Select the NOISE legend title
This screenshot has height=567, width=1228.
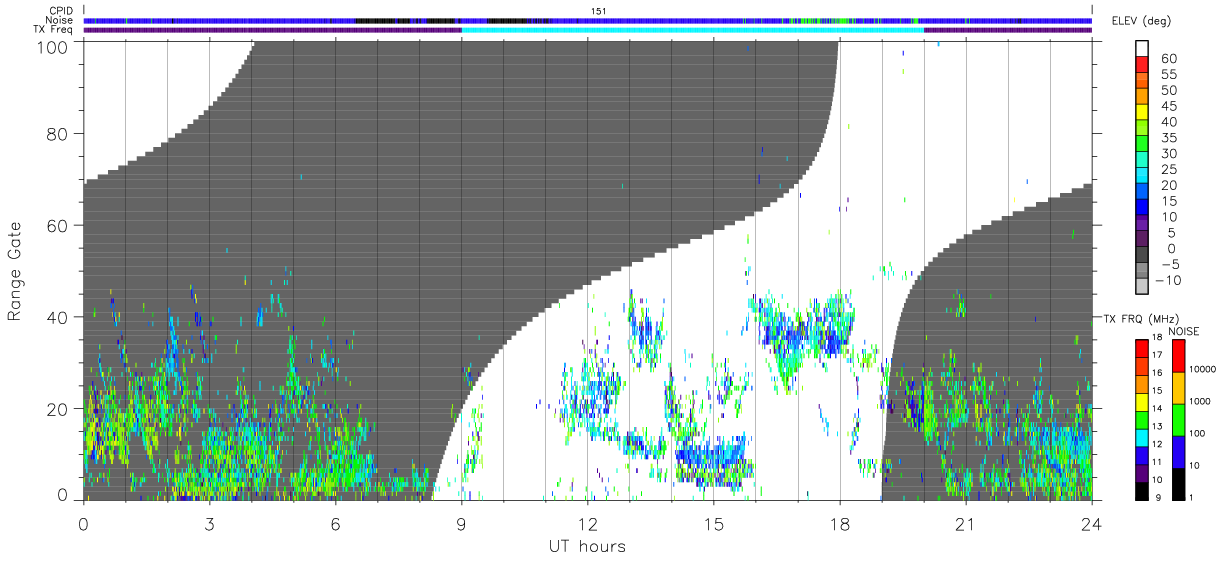[1183, 331]
